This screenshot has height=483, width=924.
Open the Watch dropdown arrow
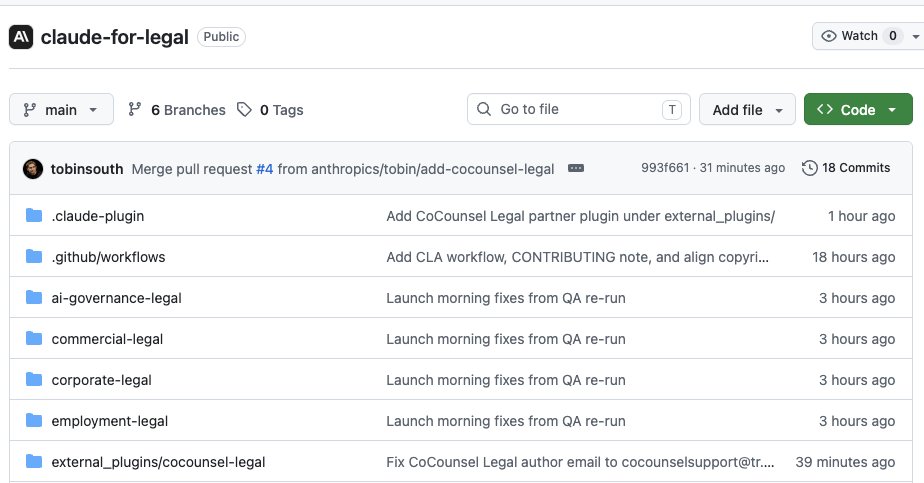[916, 37]
